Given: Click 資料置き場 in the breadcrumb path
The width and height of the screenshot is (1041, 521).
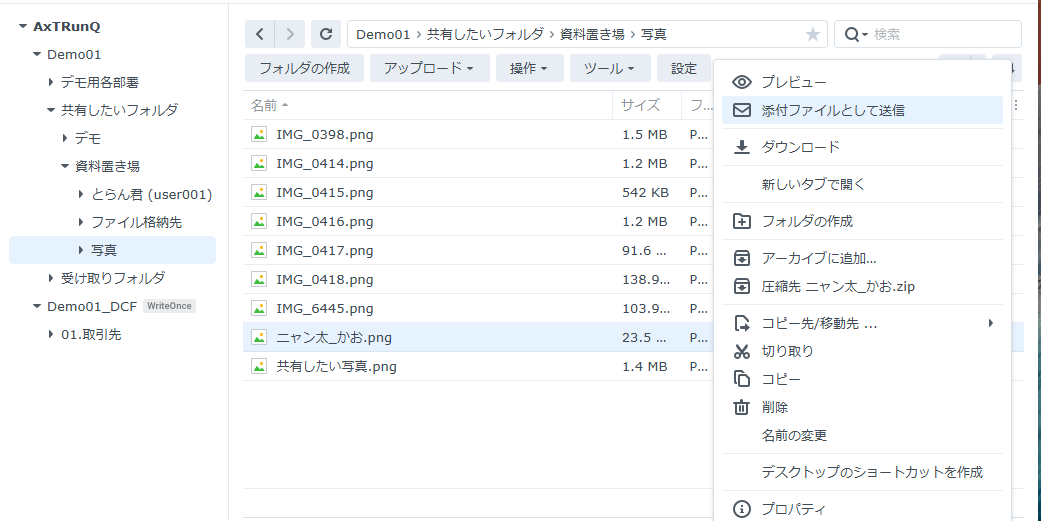Looking at the screenshot, I should tap(592, 35).
